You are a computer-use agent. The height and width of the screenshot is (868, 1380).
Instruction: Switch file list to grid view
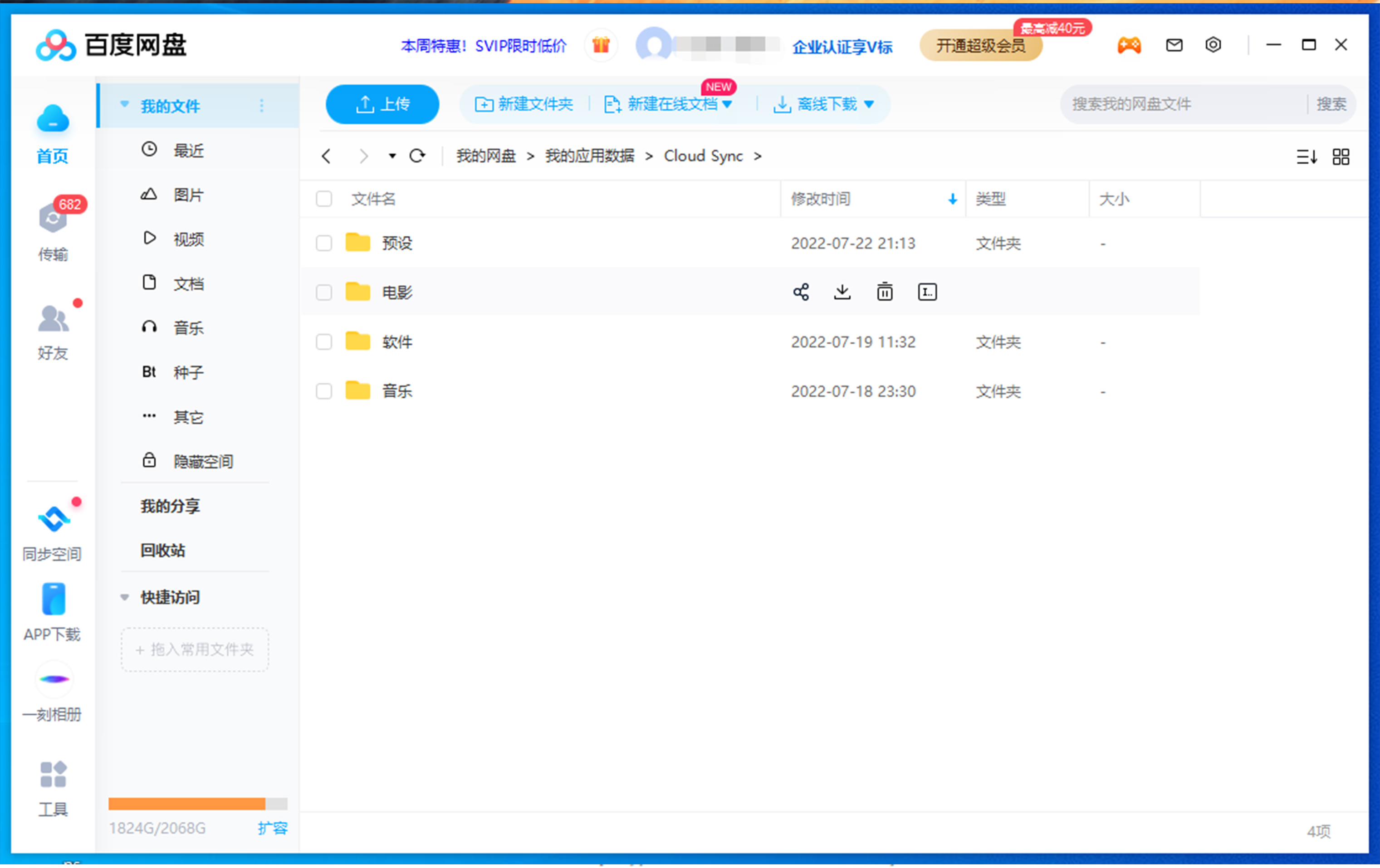[x=1341, y=156]
